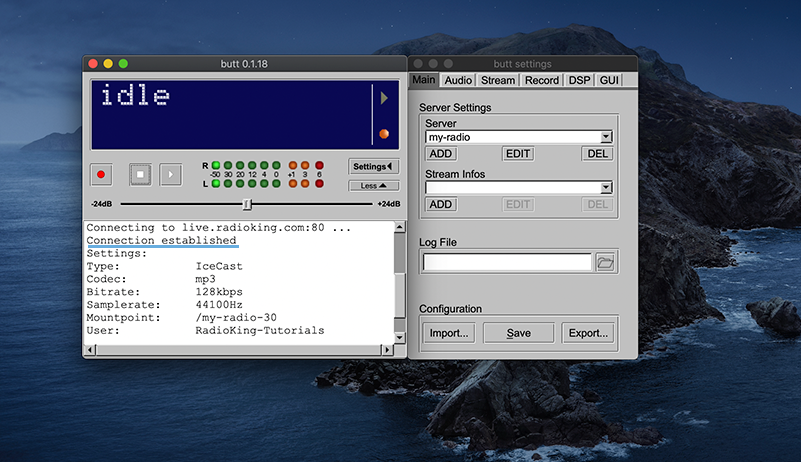Click the arrow icon in idle display
The height and width of the screenshot is (462, 801).
point(382,98)
